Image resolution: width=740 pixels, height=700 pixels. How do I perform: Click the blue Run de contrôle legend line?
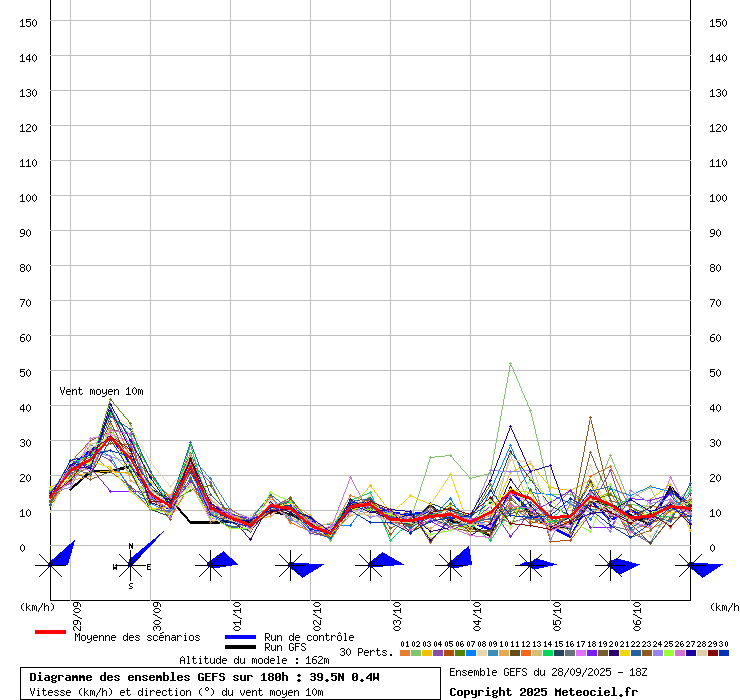[x=240, y=637]
